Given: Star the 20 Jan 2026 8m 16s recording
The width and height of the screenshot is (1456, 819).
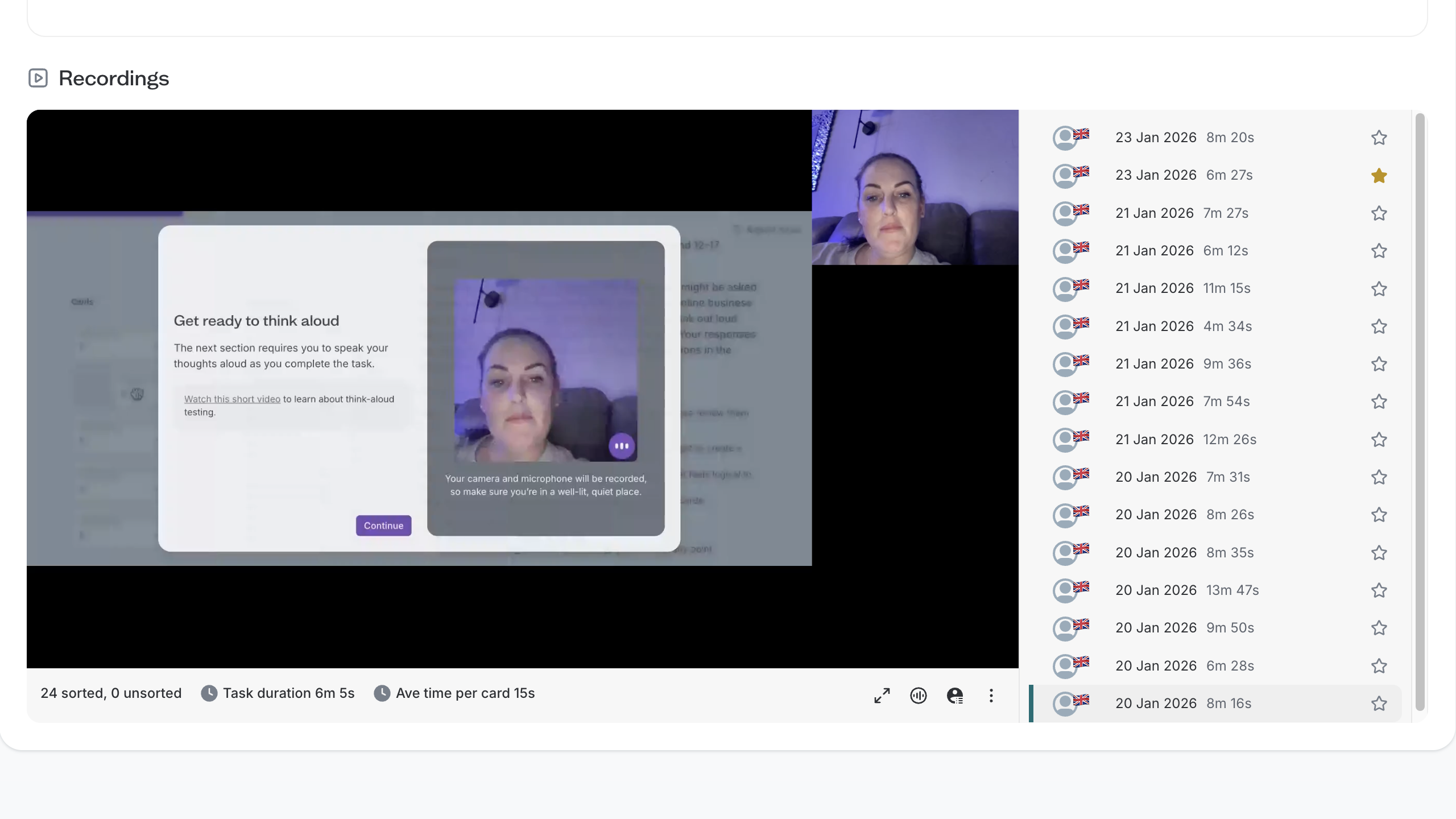Looking at the screenshot, I should [x=1379, y=704].
